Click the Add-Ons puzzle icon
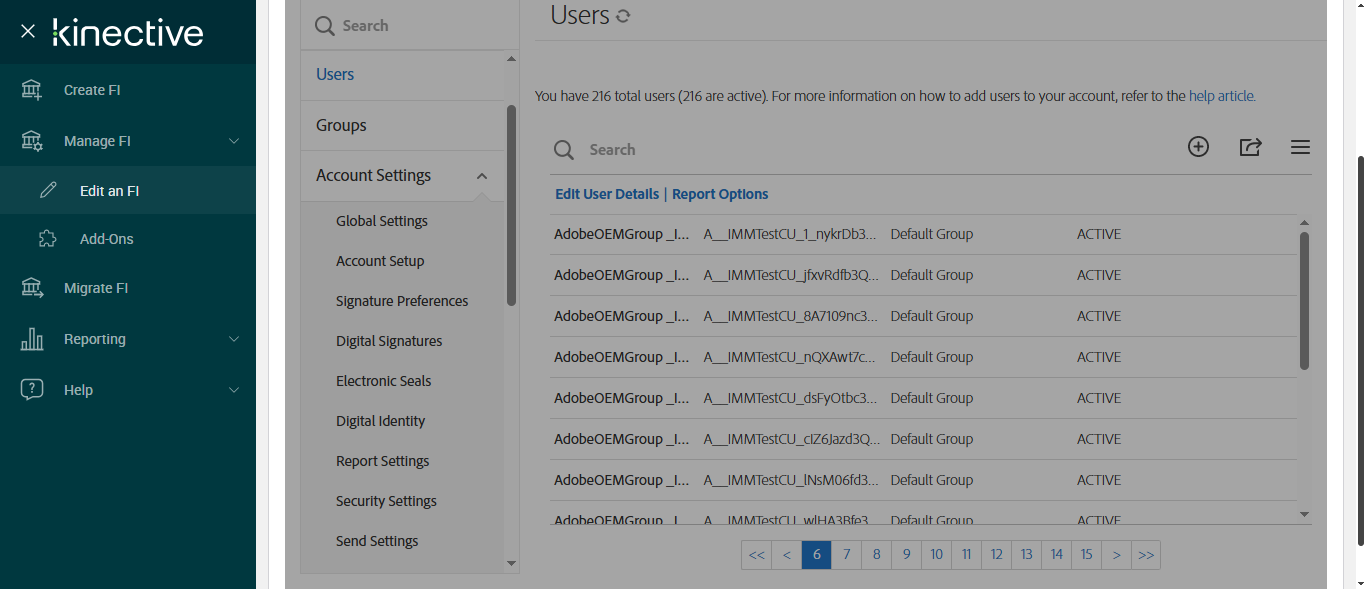Screen dimensions: 1366x589 coord(47,239)
